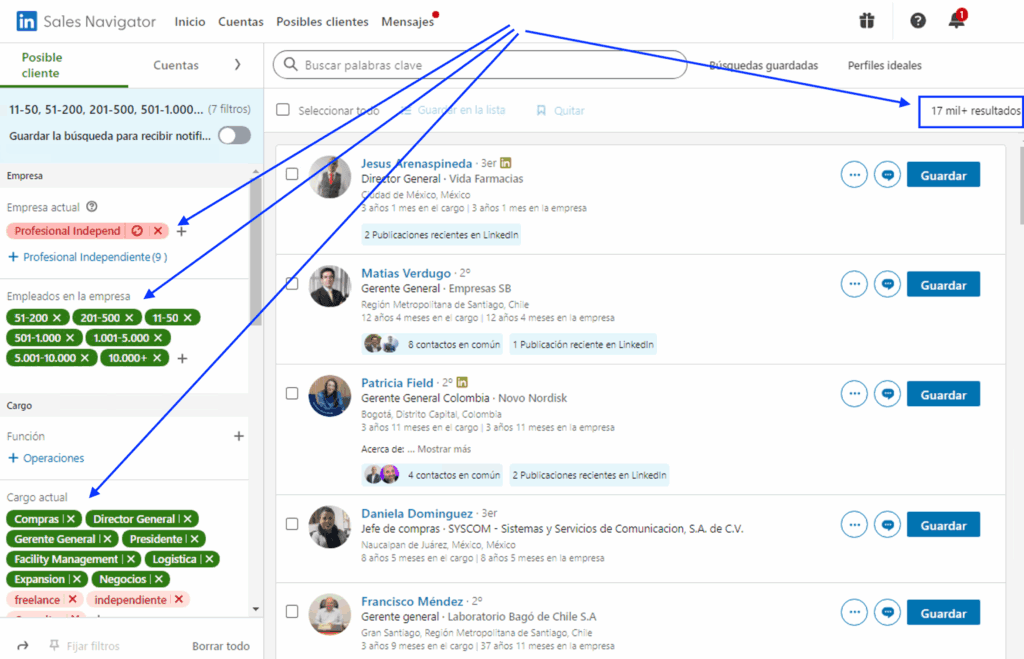Open the notifications bell
The height and width of the screenshot is (659, 1024).
957,20
